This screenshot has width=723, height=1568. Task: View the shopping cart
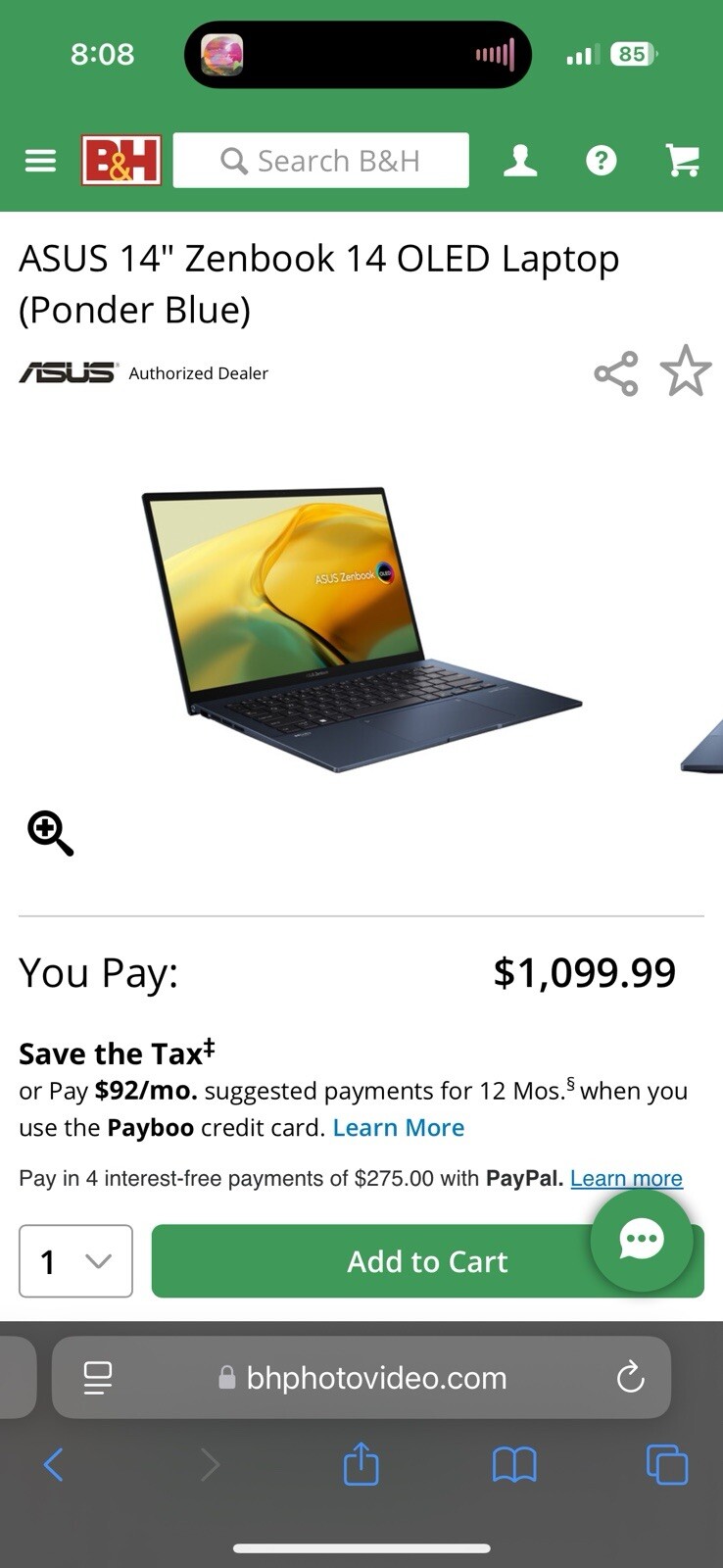[683, 160]
